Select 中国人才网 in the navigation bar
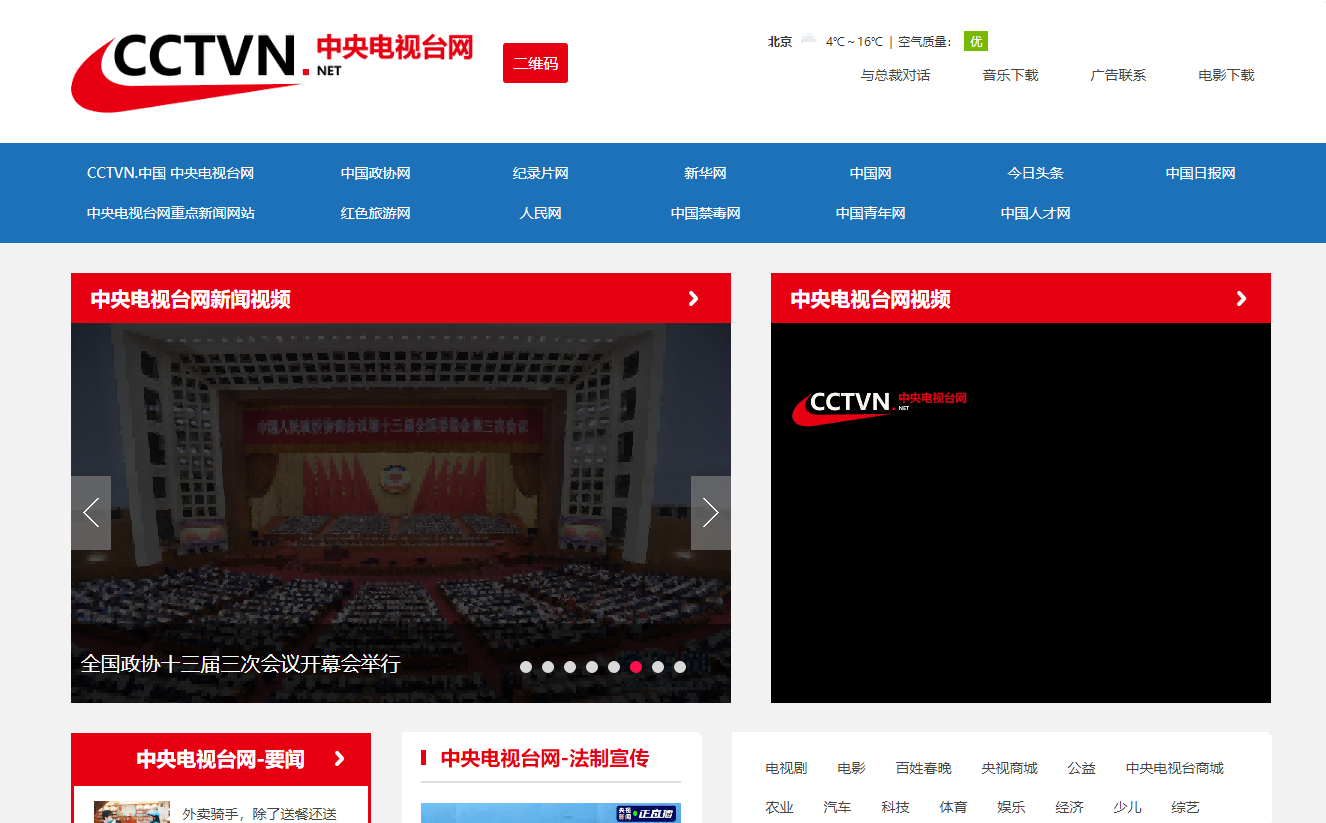 click(x=1035, y=213)
